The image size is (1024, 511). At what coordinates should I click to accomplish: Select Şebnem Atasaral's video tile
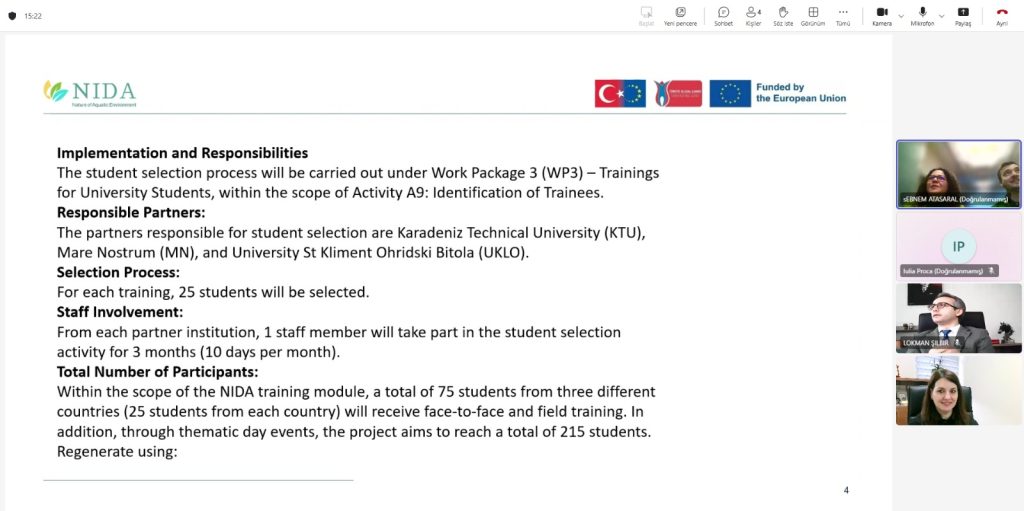(x=958, y=173)
